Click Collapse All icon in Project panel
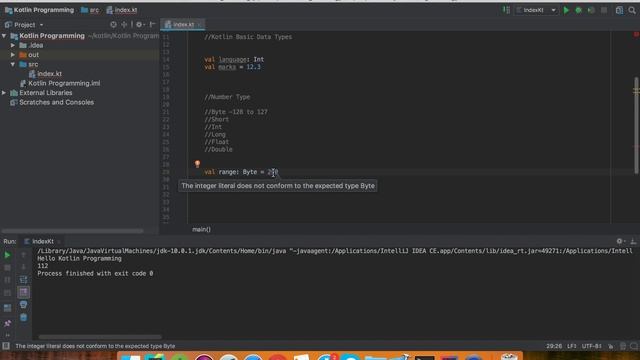 tap(124, 25)
